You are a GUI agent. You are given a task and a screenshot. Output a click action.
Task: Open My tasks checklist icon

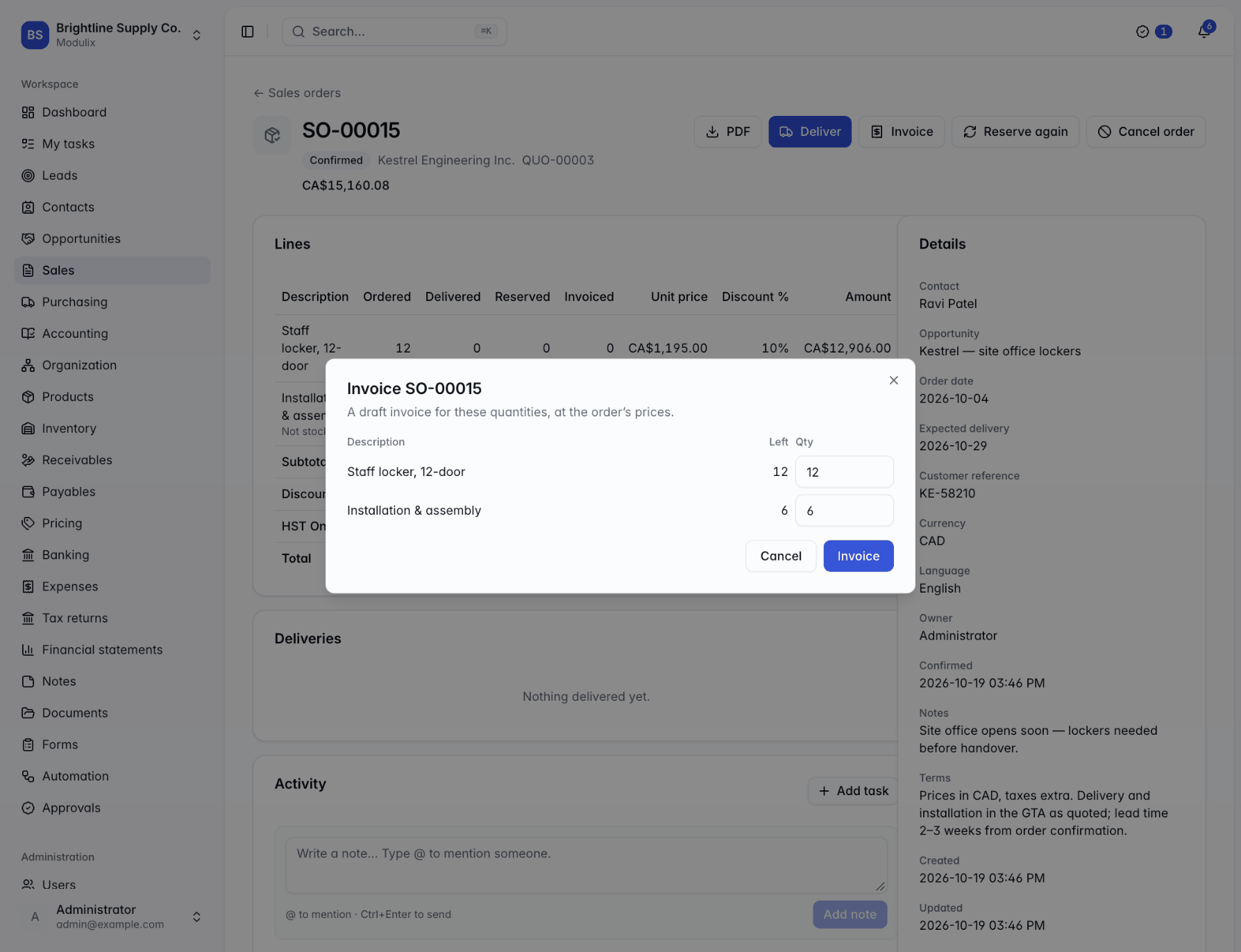click(x=28, y=144)
